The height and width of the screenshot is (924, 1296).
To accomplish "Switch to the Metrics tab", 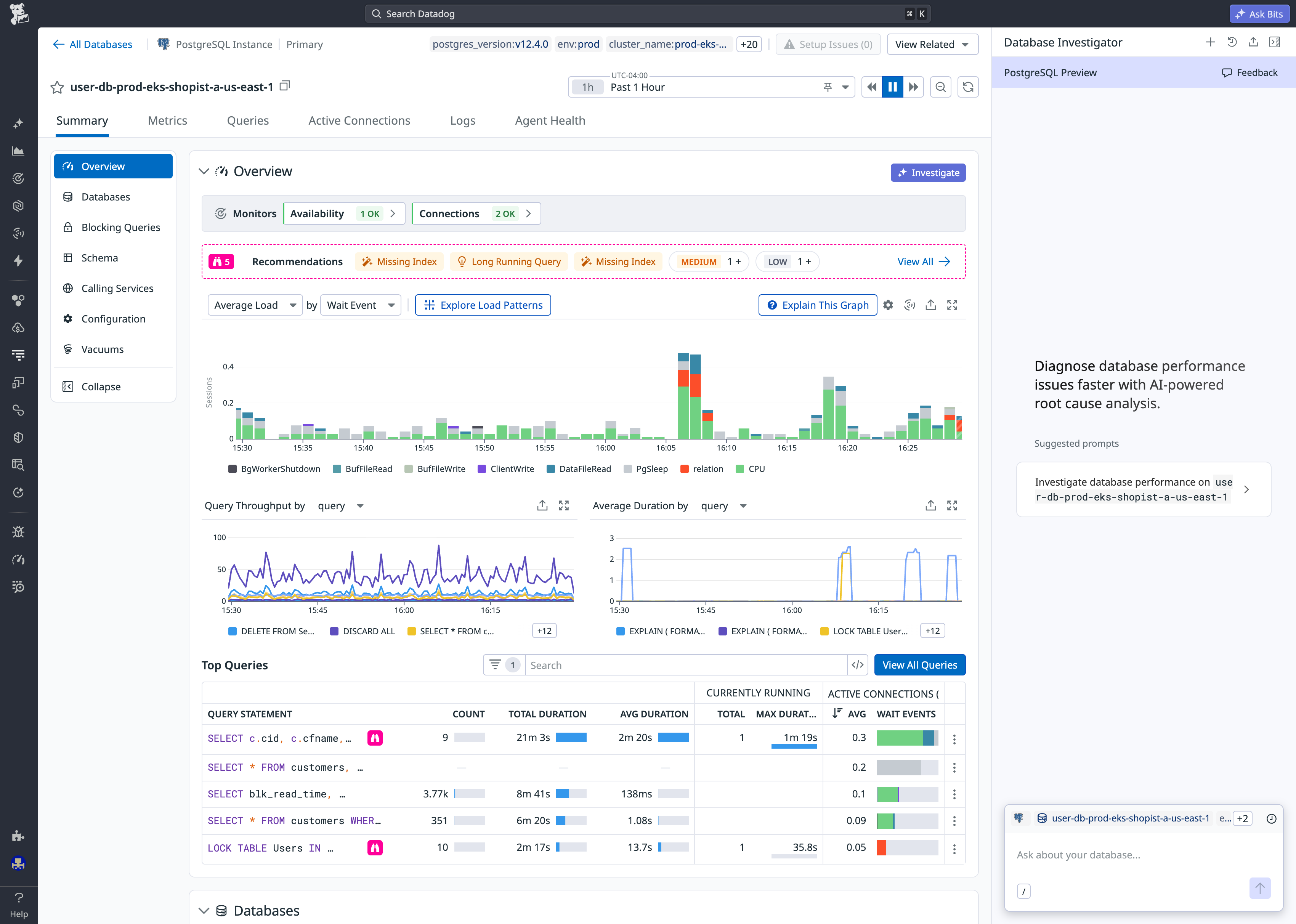I will tap(167, 120).
